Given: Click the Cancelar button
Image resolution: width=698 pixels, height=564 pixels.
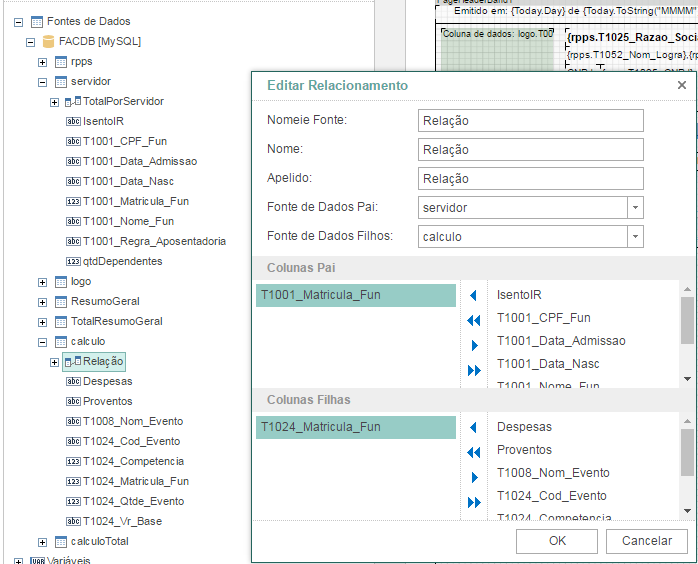Looking at the screenshot, I should pyautogui.click(x=647, y=541).
